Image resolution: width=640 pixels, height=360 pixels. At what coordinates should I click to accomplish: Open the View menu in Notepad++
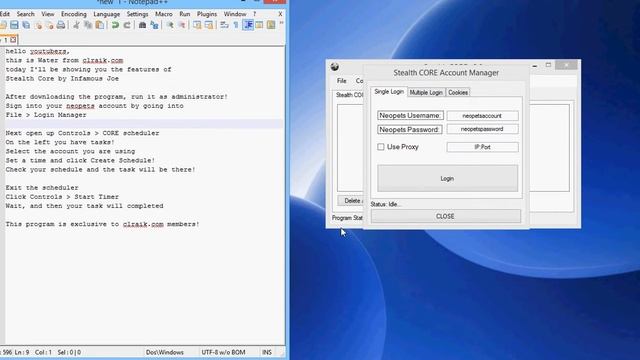point(48,14)
